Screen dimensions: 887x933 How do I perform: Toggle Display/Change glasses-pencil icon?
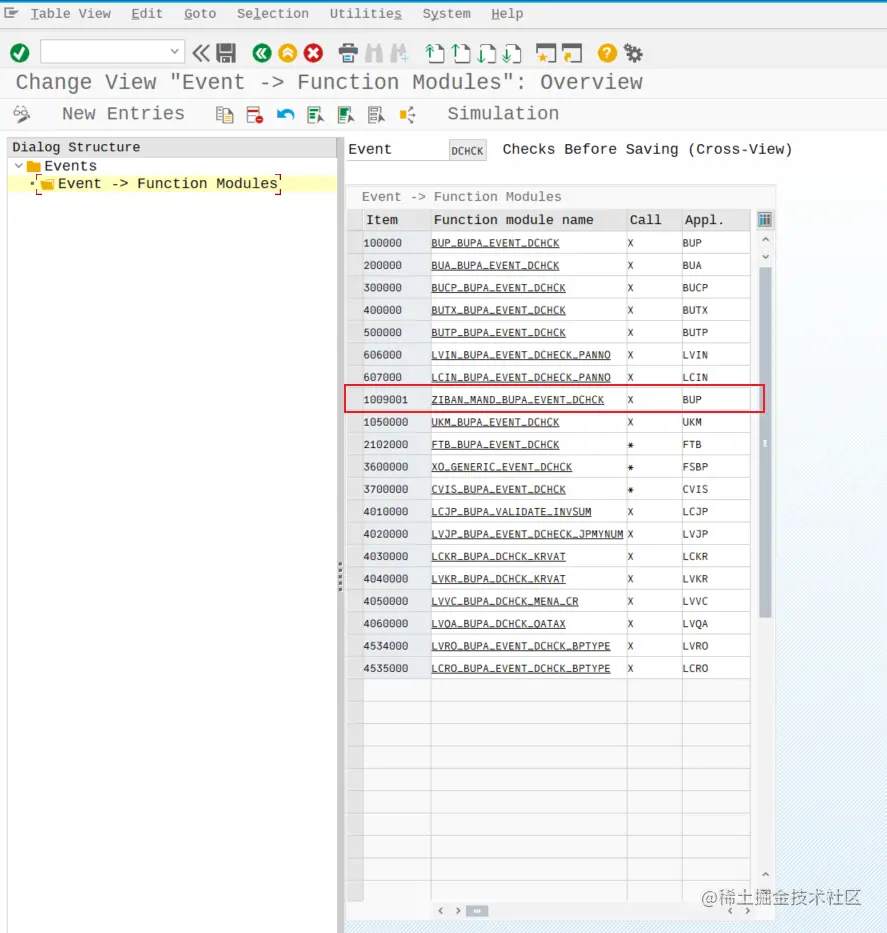point(22,114)
